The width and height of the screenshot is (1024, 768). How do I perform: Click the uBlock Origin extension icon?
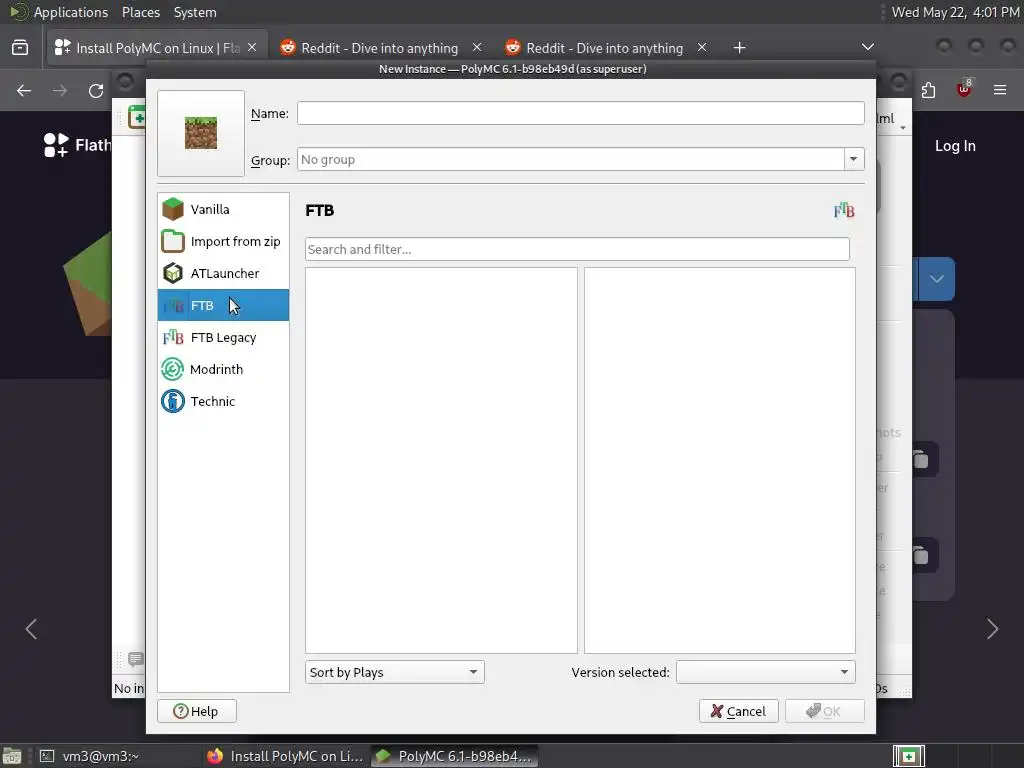[x=964, y=89]
